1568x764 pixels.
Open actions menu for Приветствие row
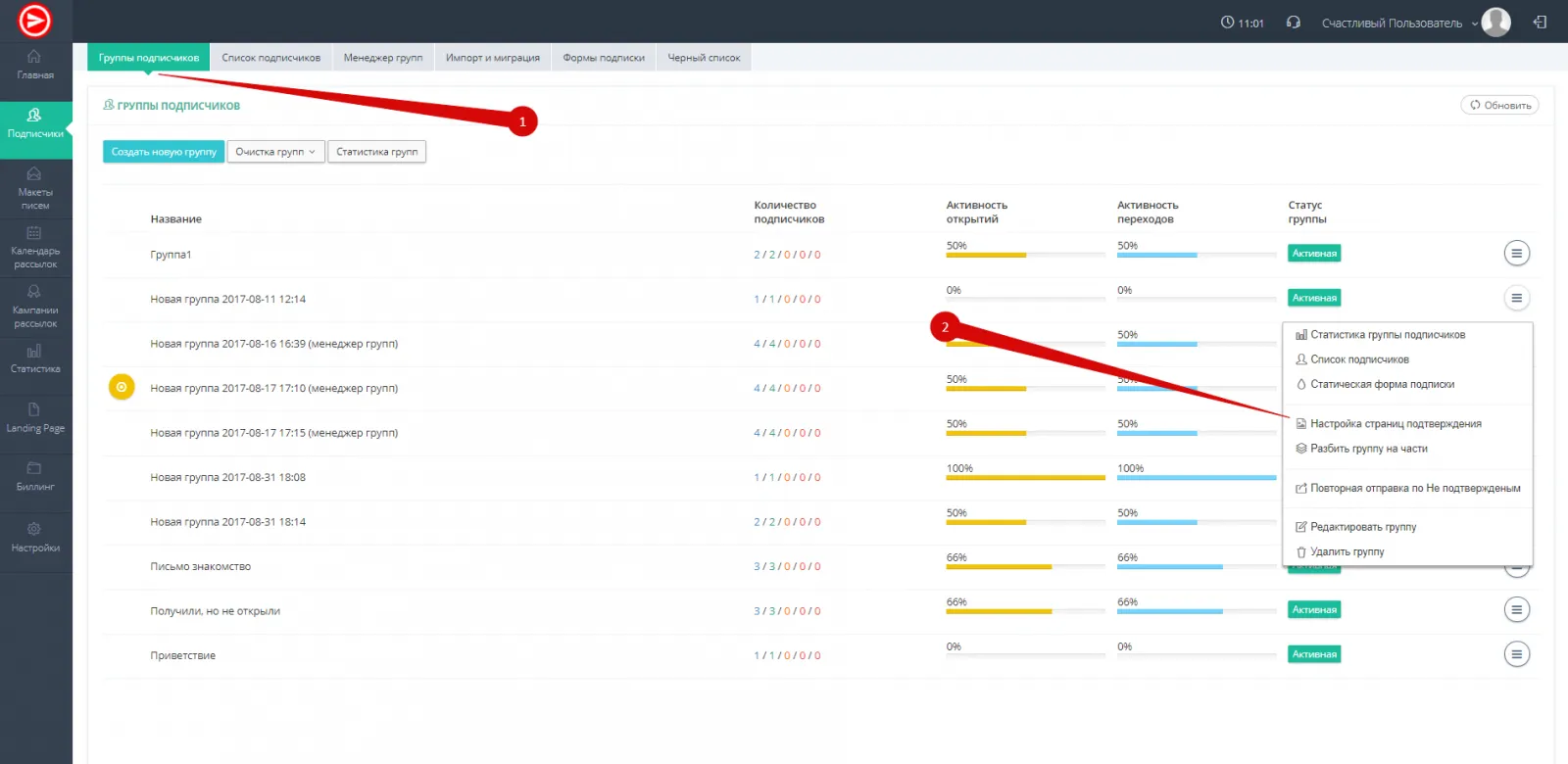pyautogui.click(x=1516, y=654)
